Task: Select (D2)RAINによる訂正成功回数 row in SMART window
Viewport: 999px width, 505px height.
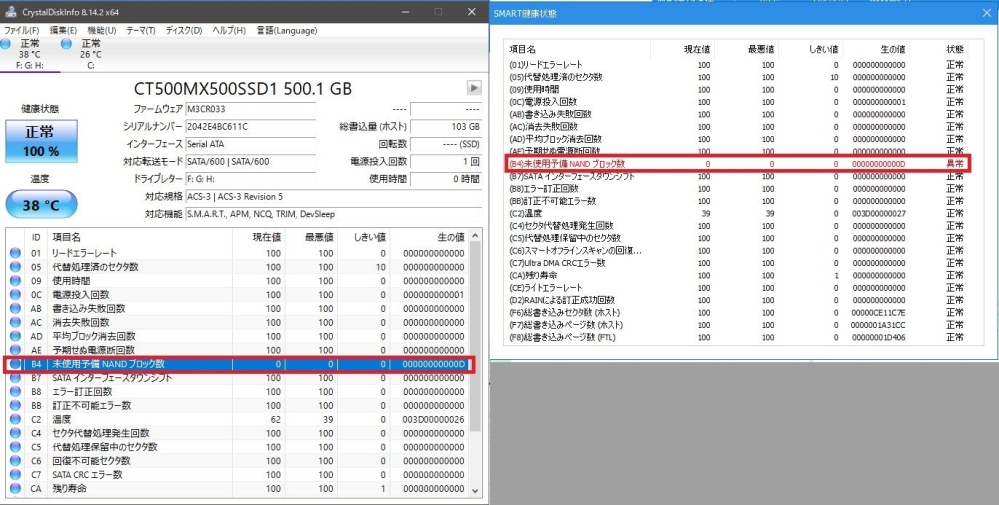Action: [x=737, y=300]
